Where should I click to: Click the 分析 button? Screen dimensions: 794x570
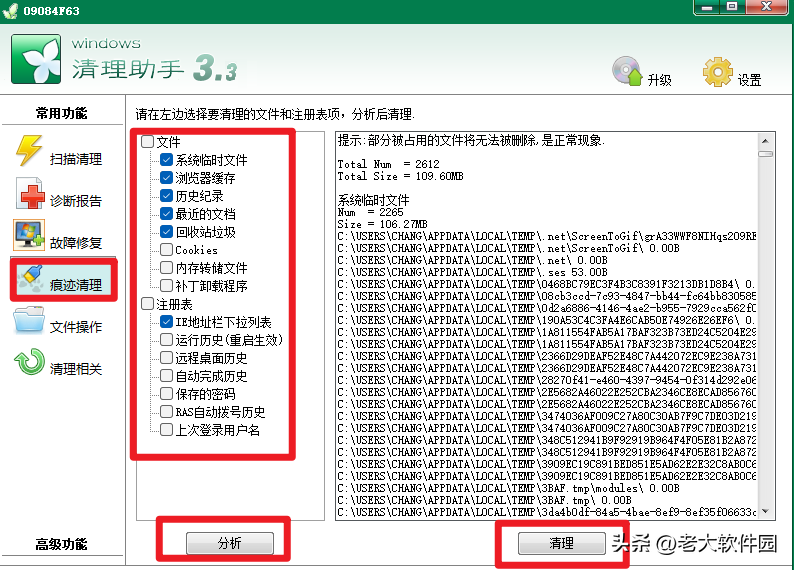pyautogui.click(x=230, y=543)
